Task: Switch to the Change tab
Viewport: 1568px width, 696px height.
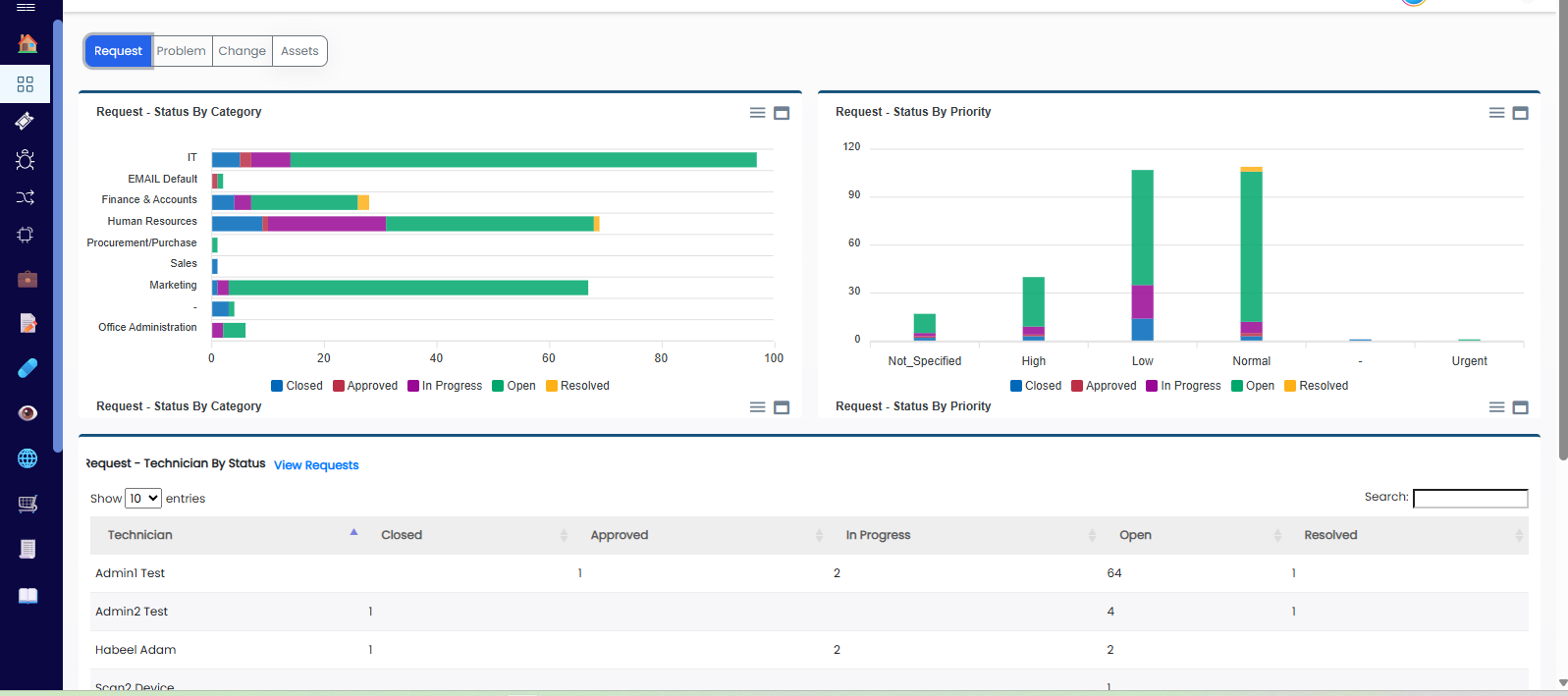Action: tap(243, 51)
